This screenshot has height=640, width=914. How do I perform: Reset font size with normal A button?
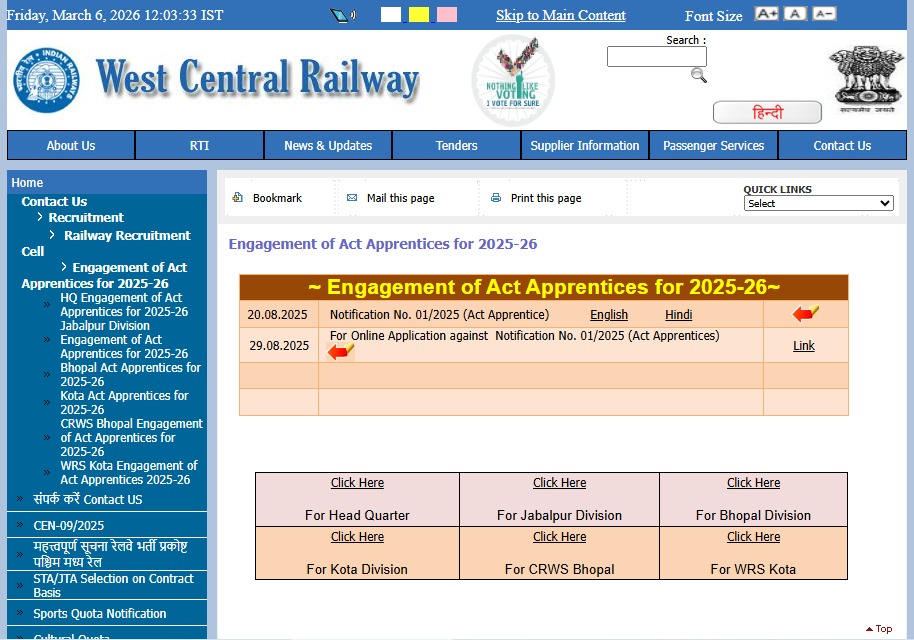[x=795, y=14]
